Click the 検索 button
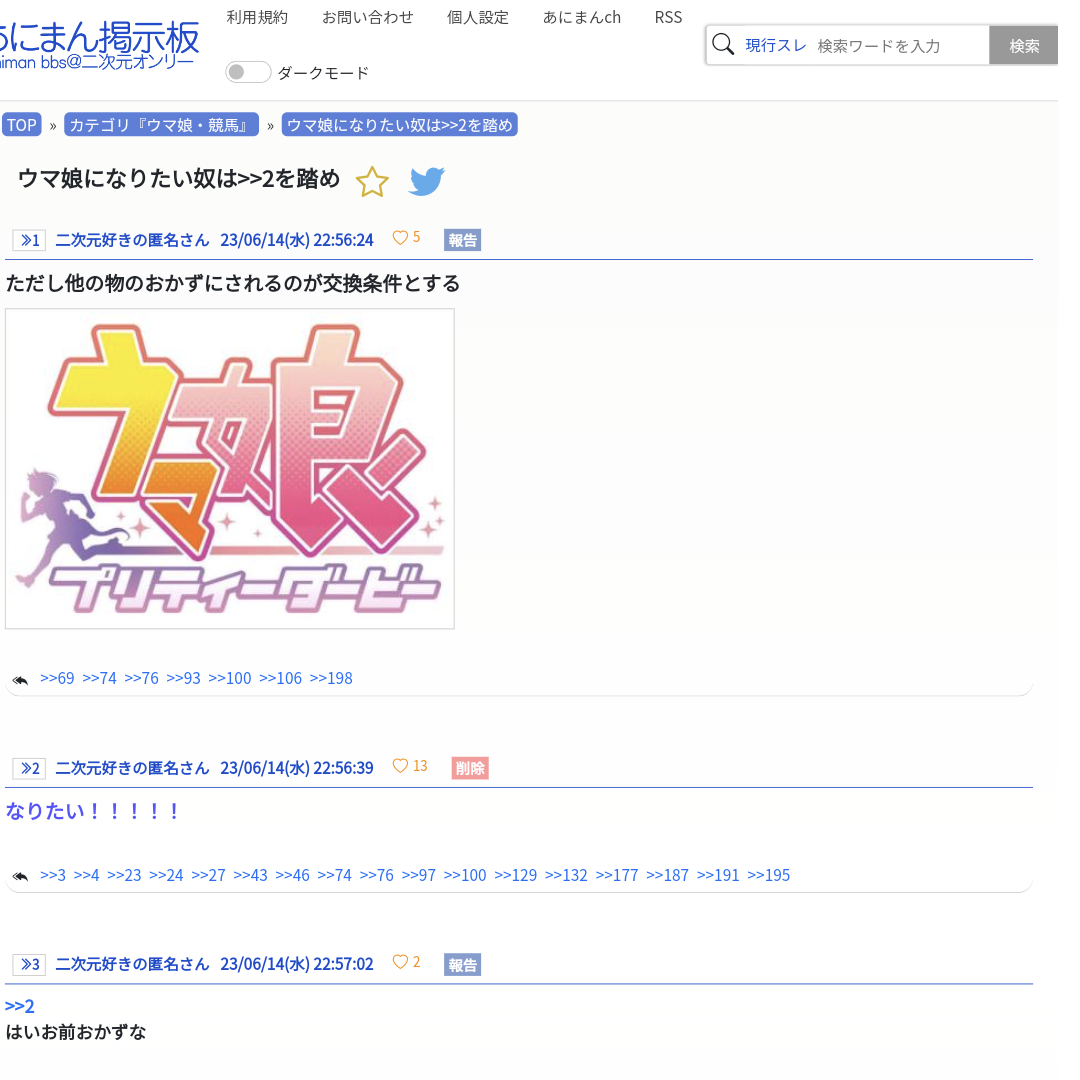 (1024, 45)
